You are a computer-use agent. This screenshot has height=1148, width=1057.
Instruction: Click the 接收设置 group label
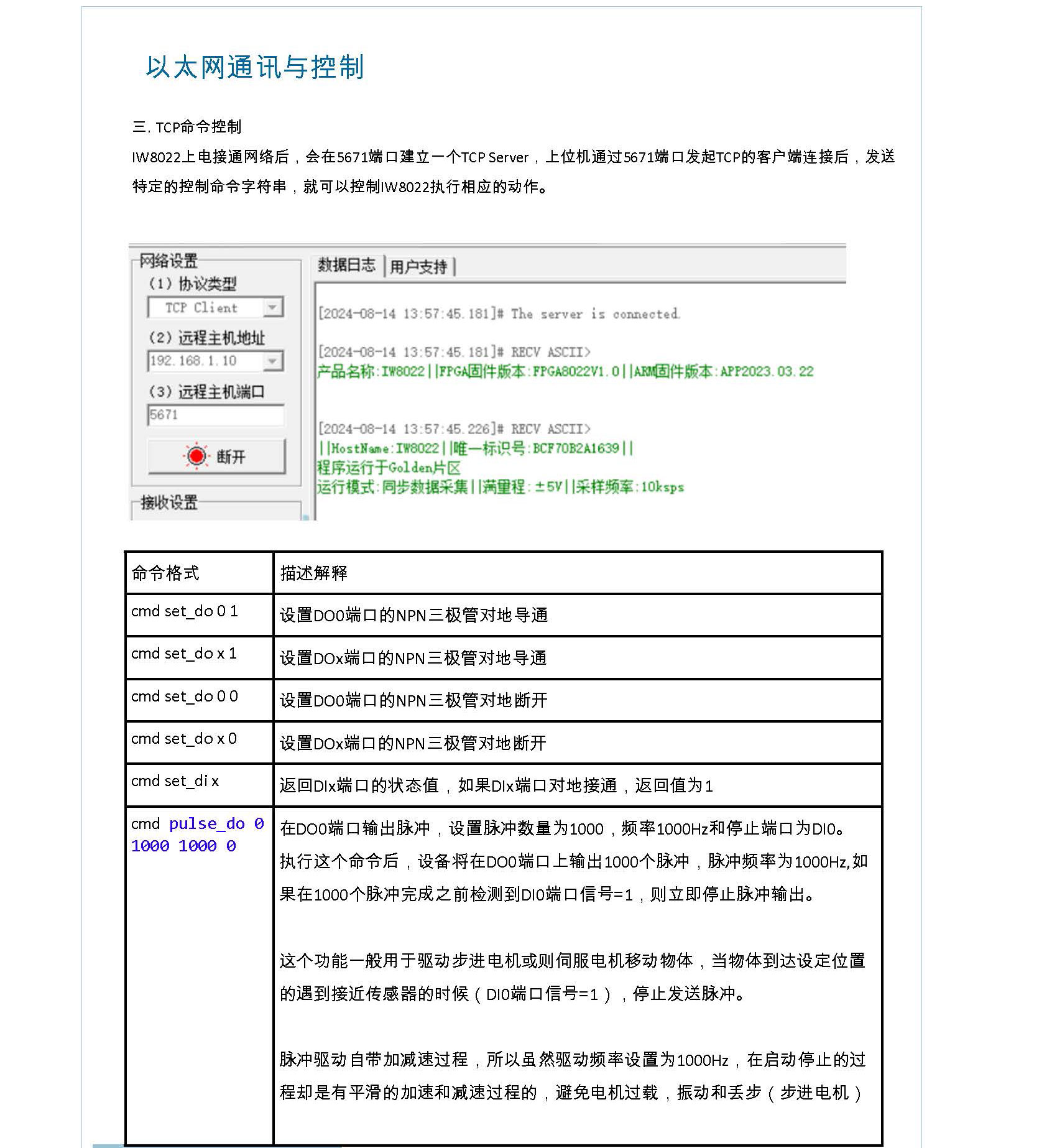point(168,502)
